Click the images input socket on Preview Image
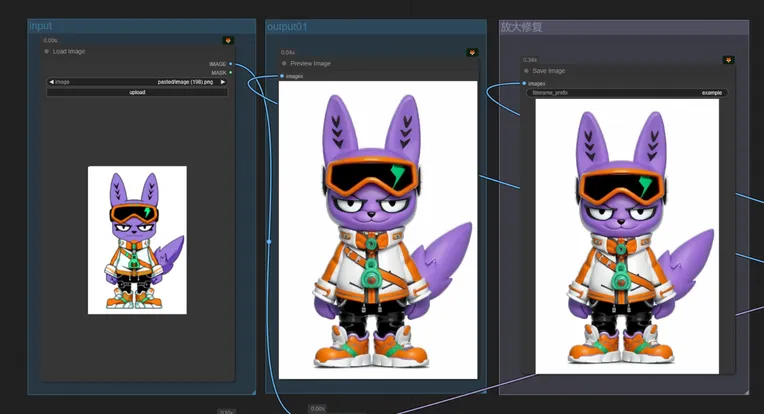The image size is (764, 414). (x=282, y=76)
